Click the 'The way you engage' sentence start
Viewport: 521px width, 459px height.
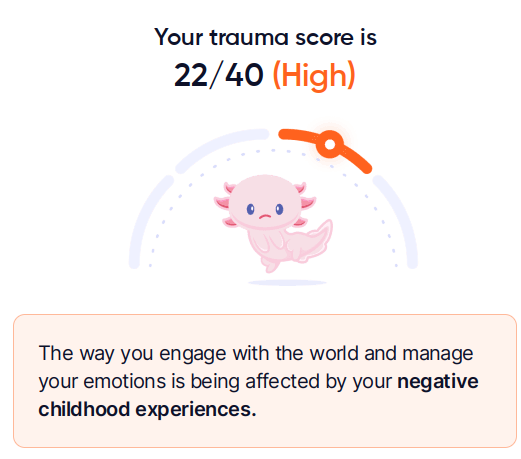[133, 353]
